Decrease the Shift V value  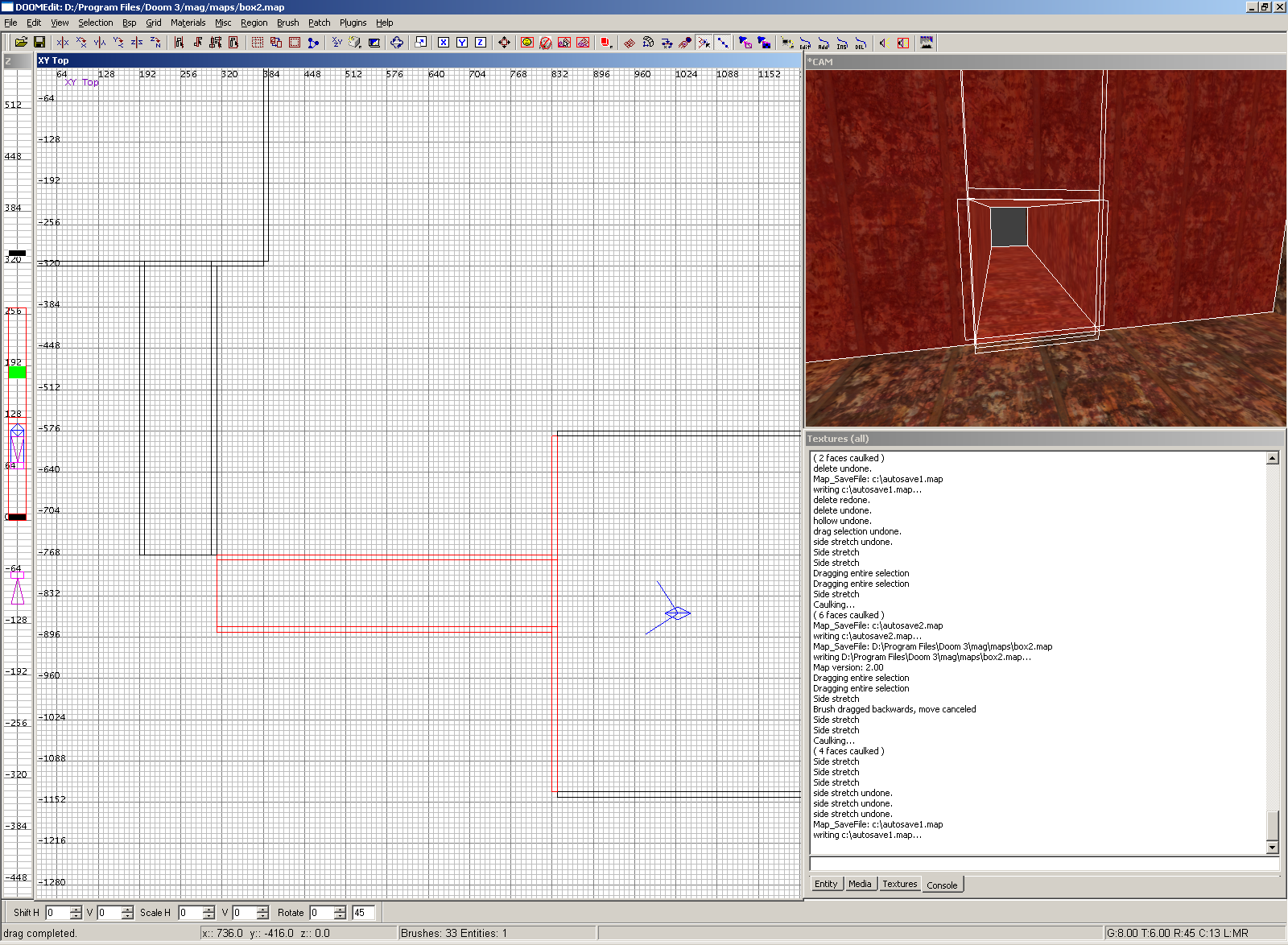127,916
